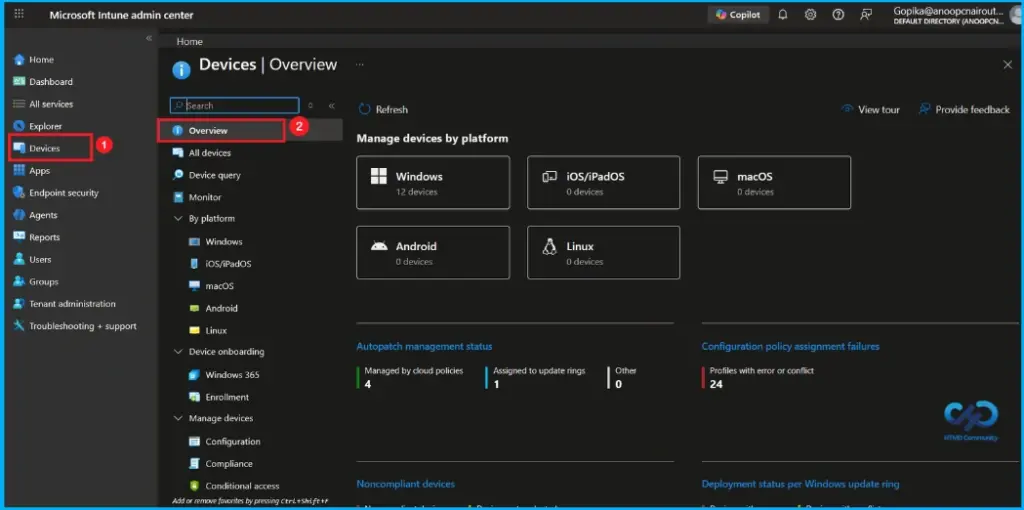
Task: Click the iOS/iPadOS icon under By platform
Action: pos(194,264)
